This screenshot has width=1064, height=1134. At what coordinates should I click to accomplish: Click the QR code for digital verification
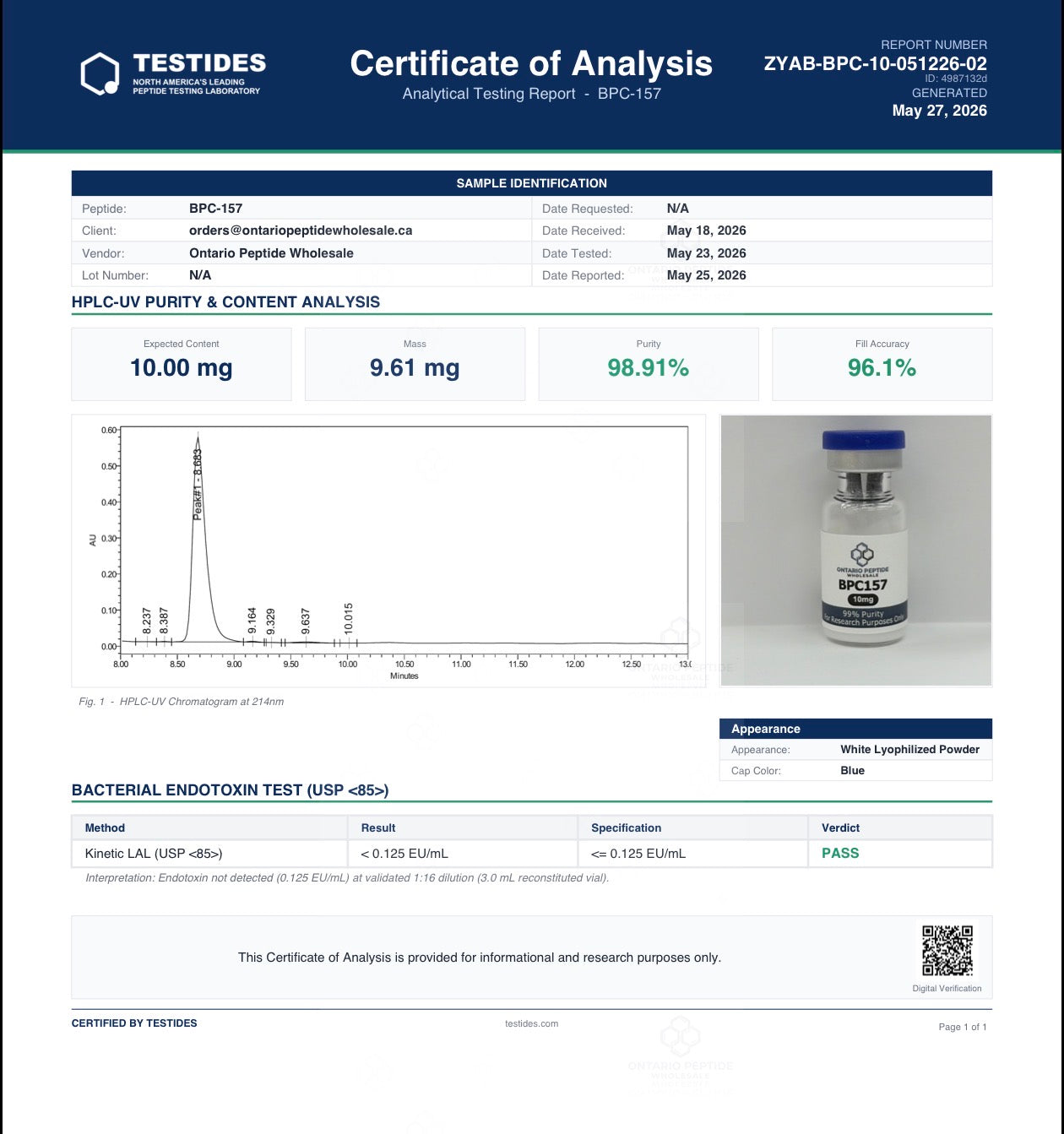coord(947,950)
